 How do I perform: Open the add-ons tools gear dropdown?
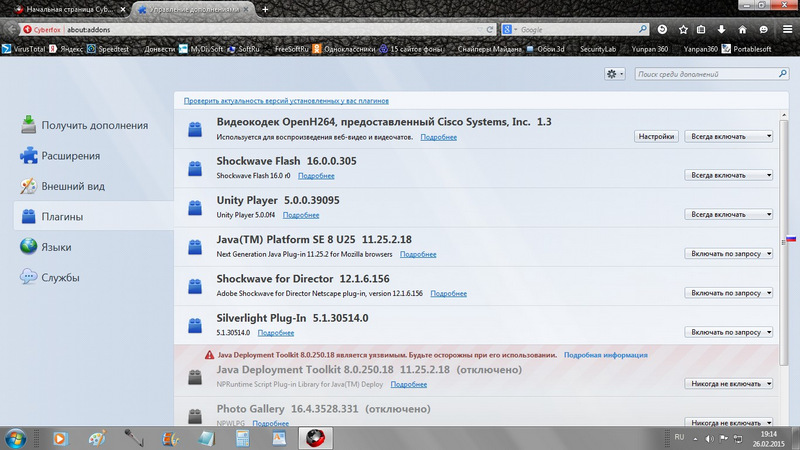coord(614,74)
